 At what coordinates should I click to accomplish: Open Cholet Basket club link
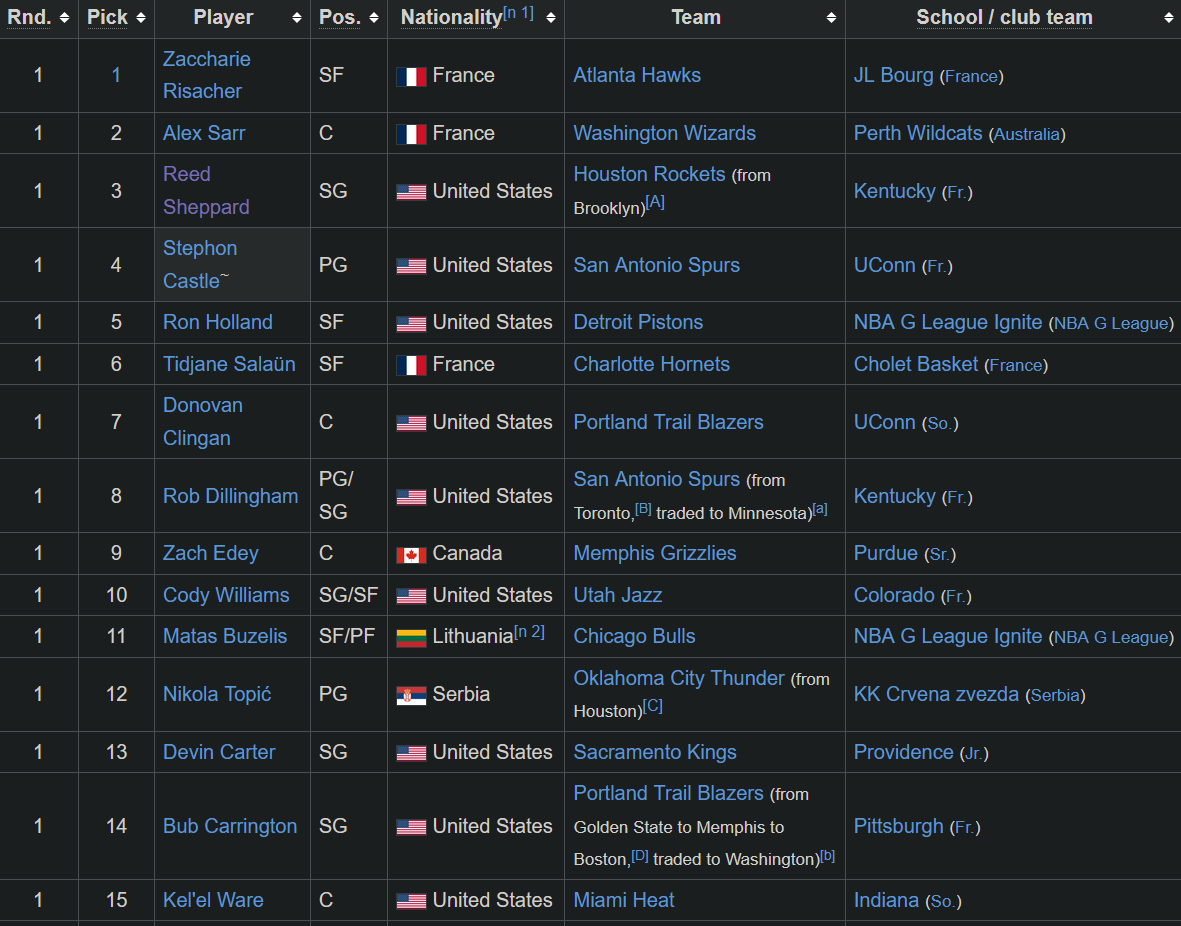[x=916, y=364]
